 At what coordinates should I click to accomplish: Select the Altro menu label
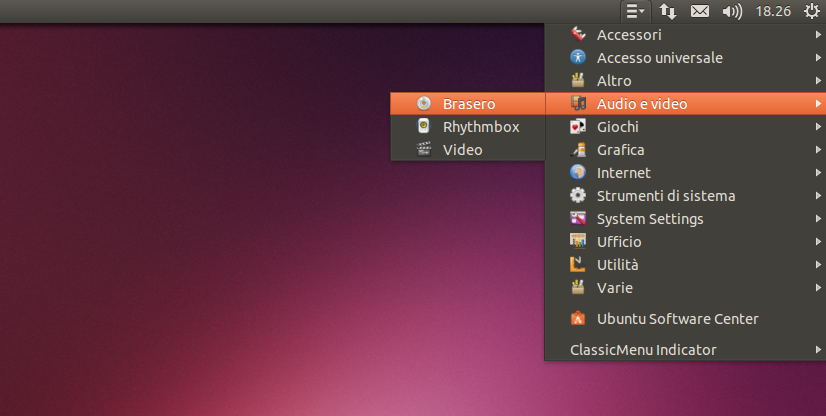point(614,81)
